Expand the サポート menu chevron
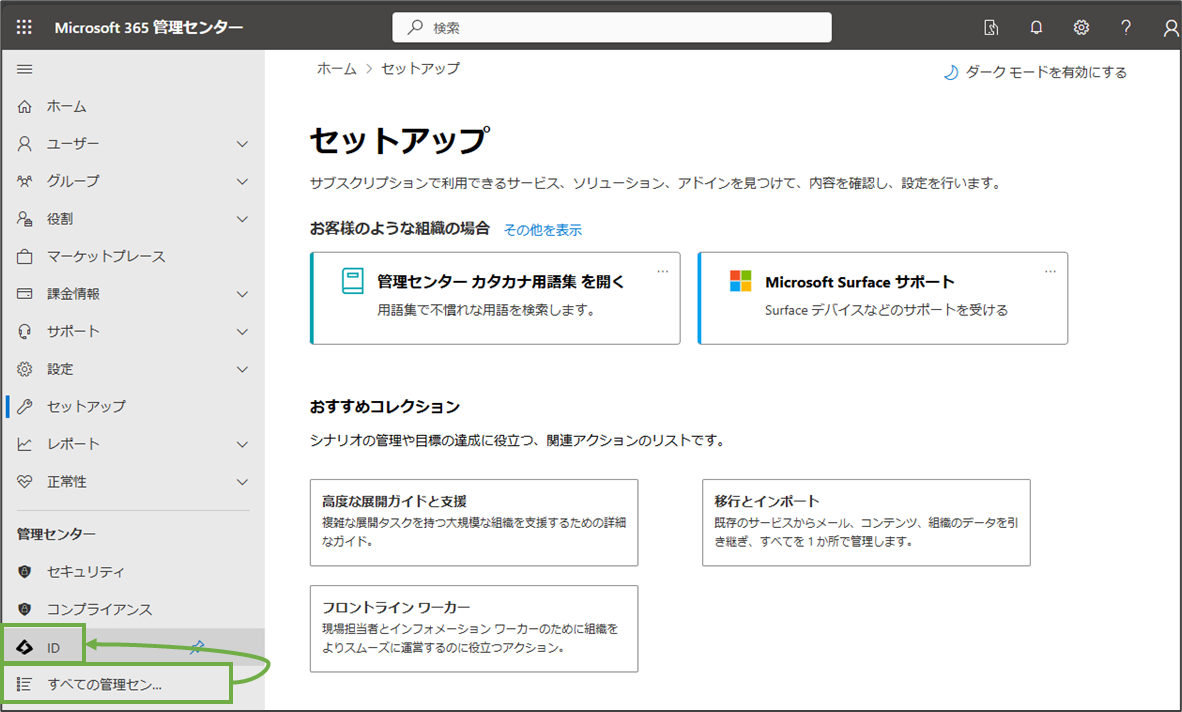 tap(243, 332)
